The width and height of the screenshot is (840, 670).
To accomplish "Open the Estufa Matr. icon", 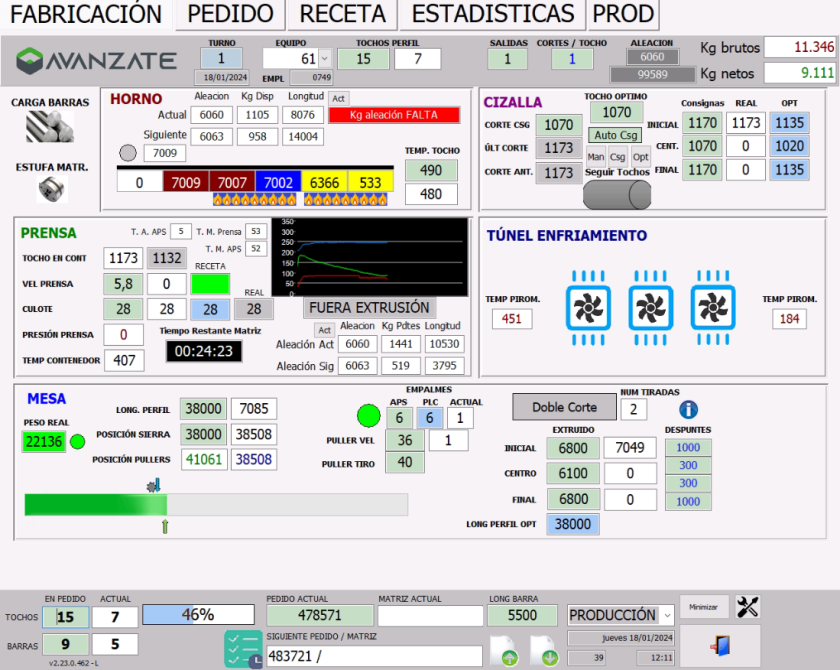I will (52, 189).
